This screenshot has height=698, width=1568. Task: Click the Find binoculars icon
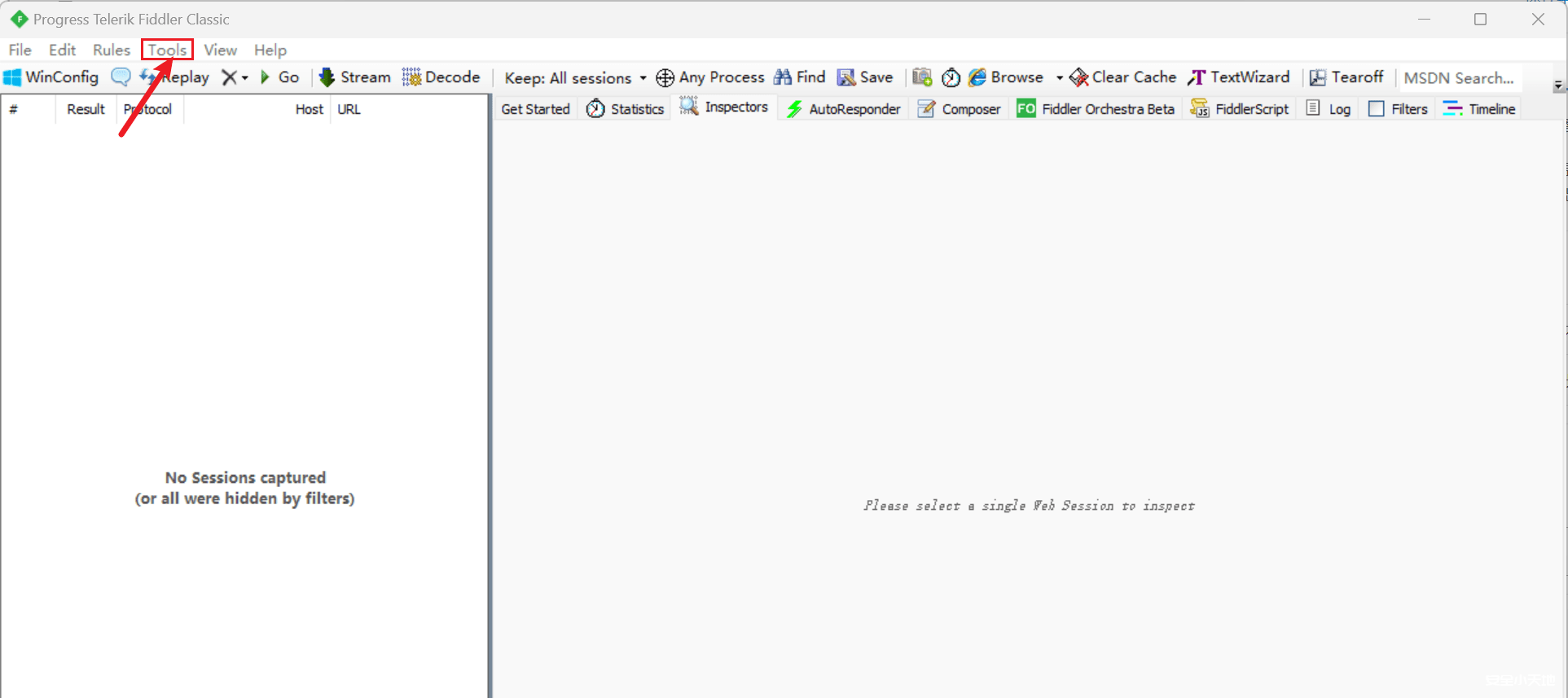tap(783, 77)
